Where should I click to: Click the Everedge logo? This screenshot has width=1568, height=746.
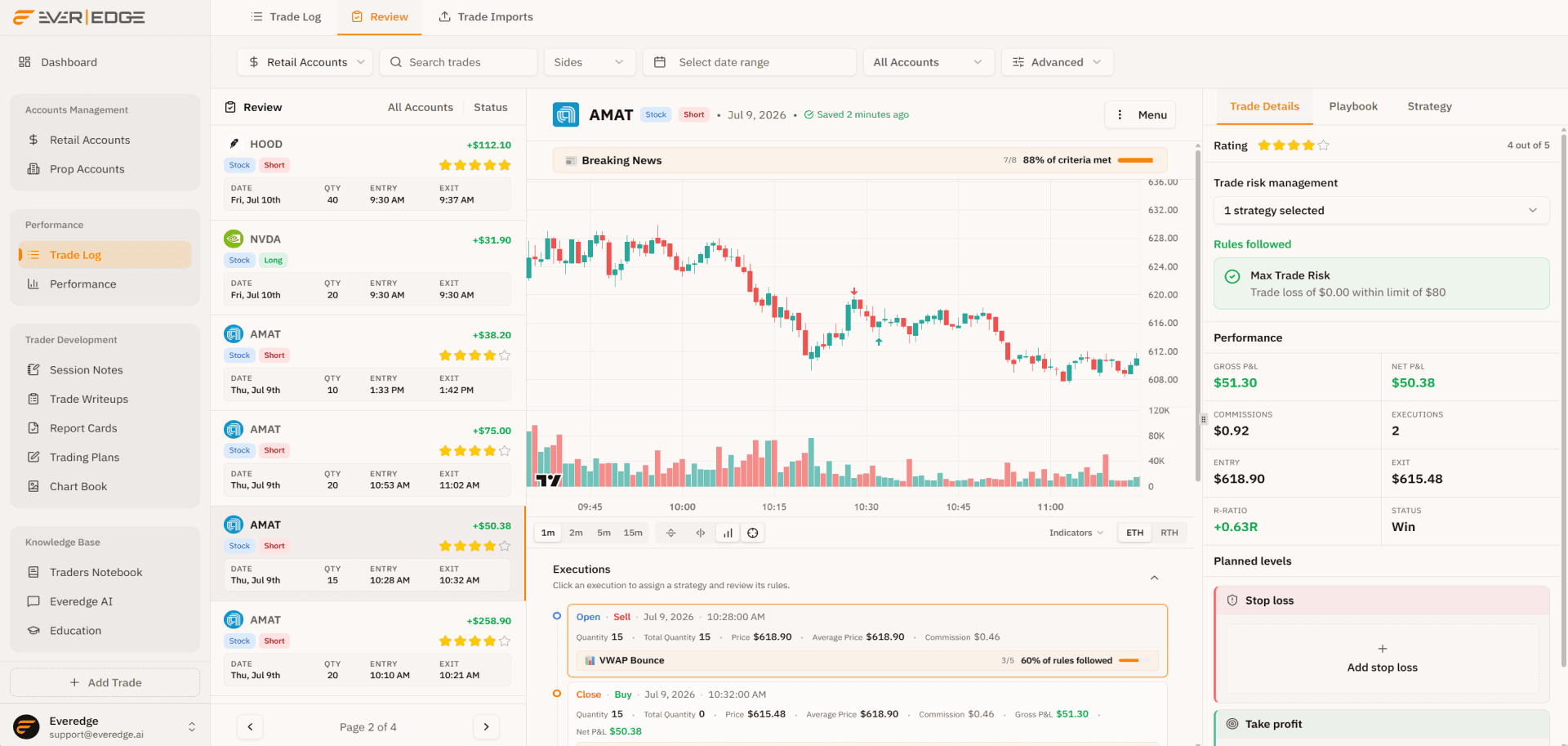(79, 17)
